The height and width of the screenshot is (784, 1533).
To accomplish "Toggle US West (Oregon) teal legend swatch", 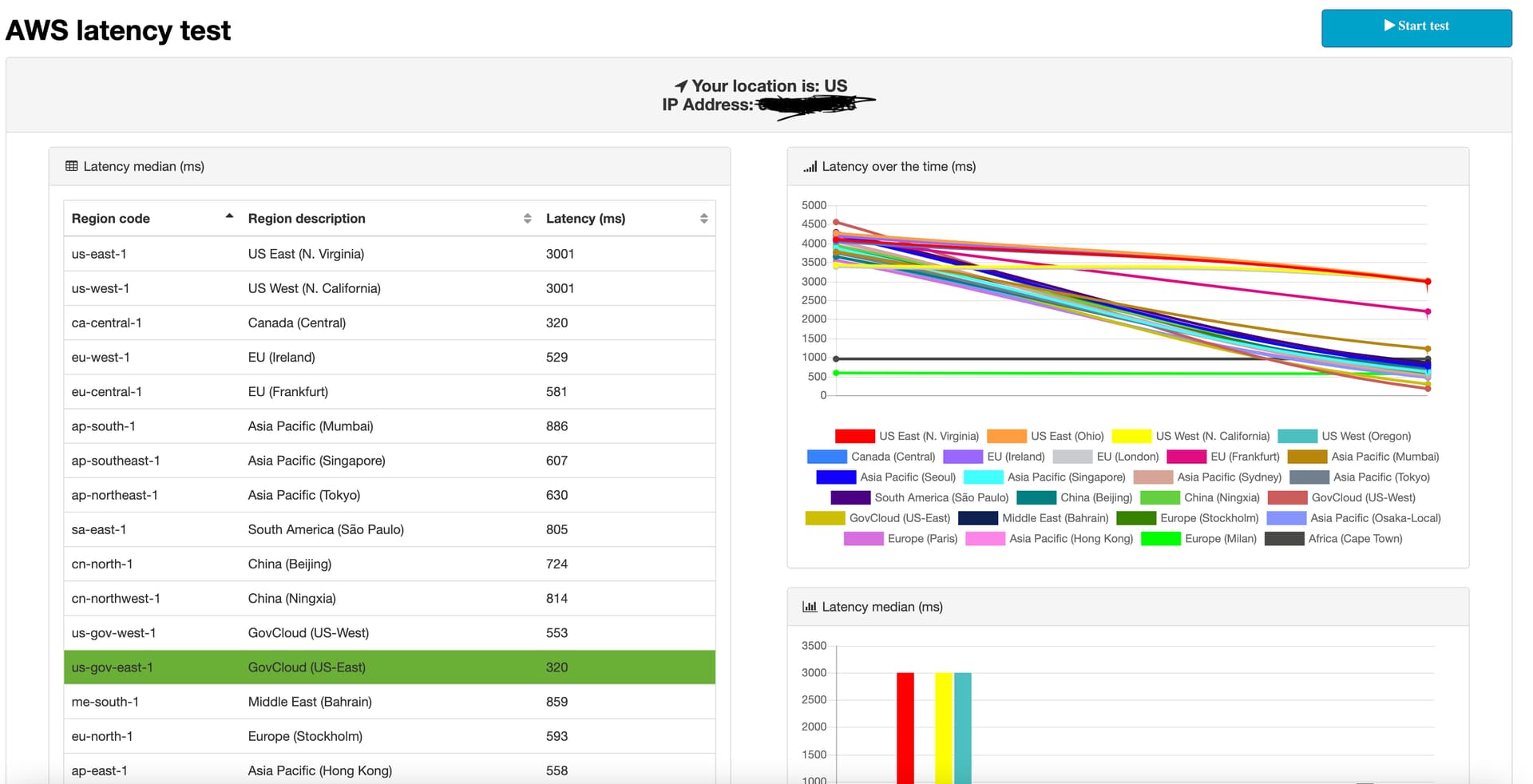I will 1297,436.
